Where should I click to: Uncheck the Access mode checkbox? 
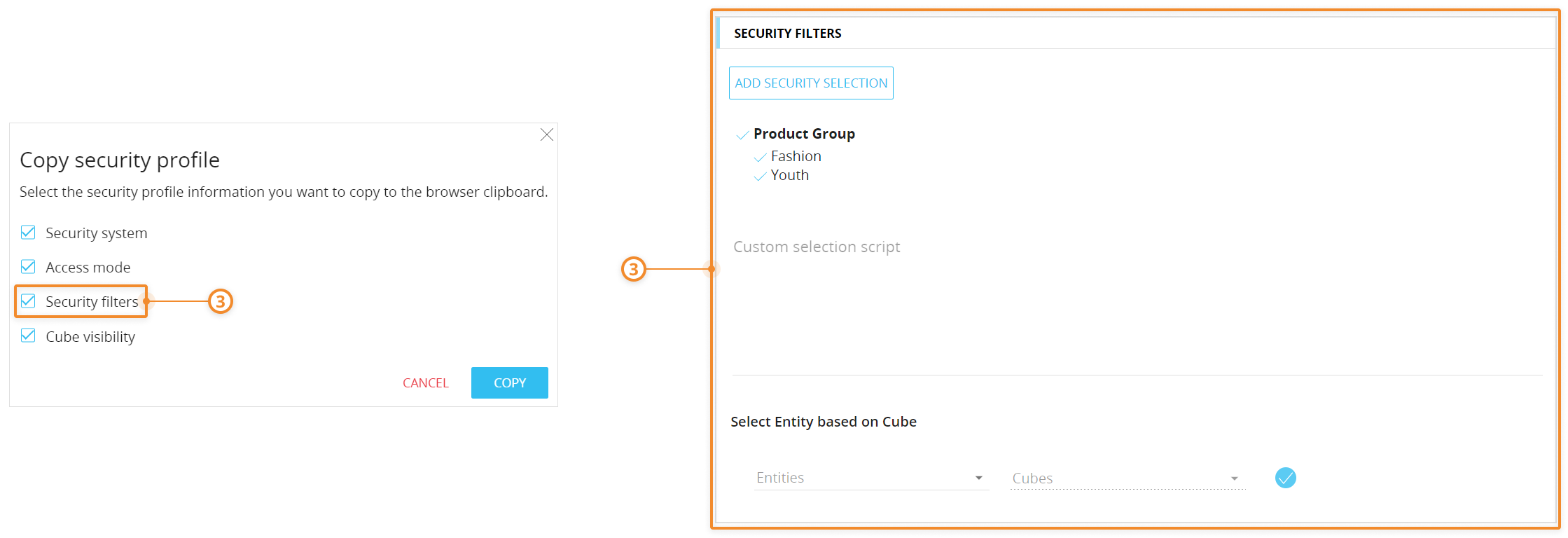pyautogui.click(x=28, y=267)
